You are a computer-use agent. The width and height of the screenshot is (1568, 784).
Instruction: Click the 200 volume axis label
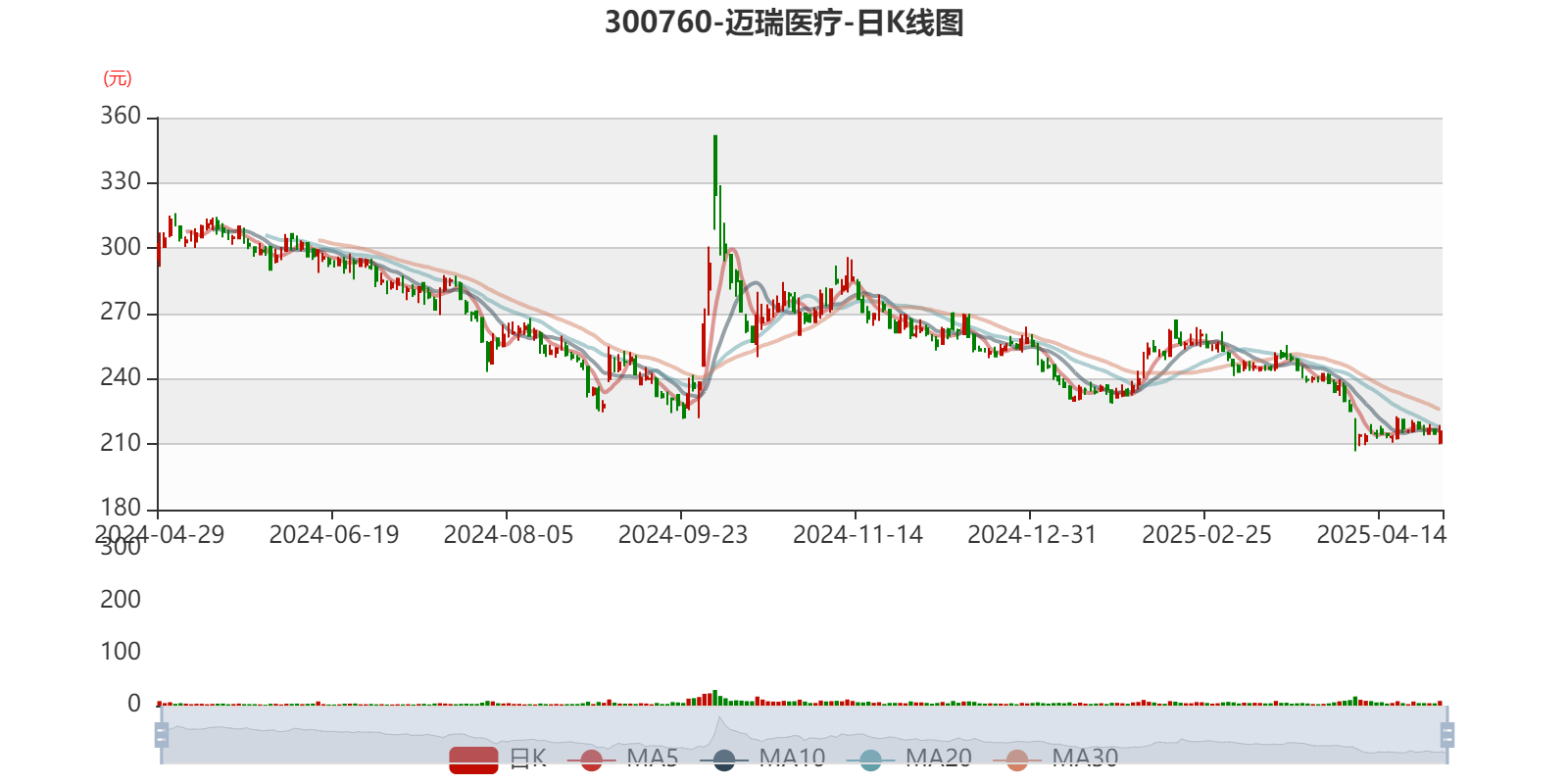tap(121, 600)
